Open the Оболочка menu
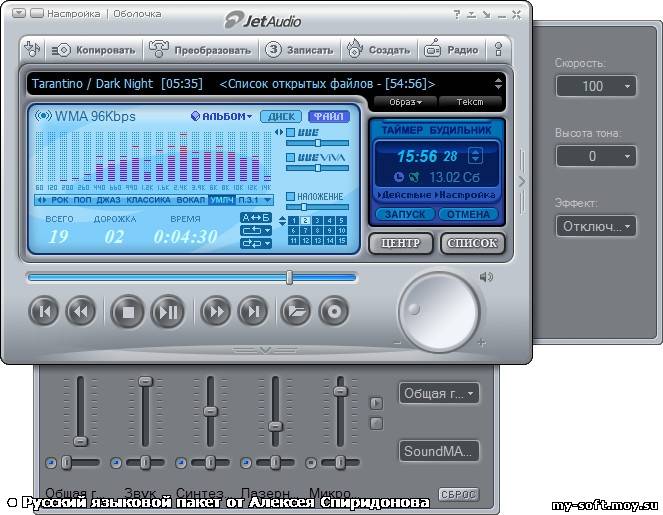The width and height of the screenshot is (663, 515). coord(137,14)
